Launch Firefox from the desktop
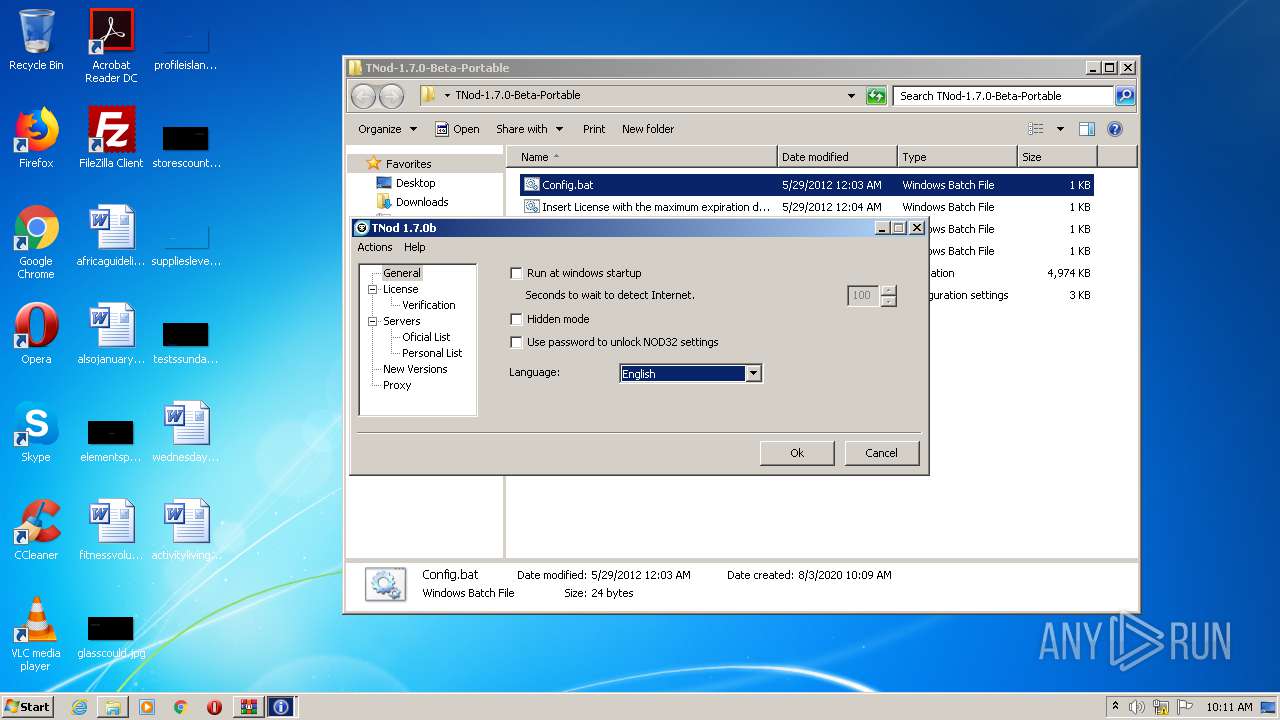 tap(36, 138)
